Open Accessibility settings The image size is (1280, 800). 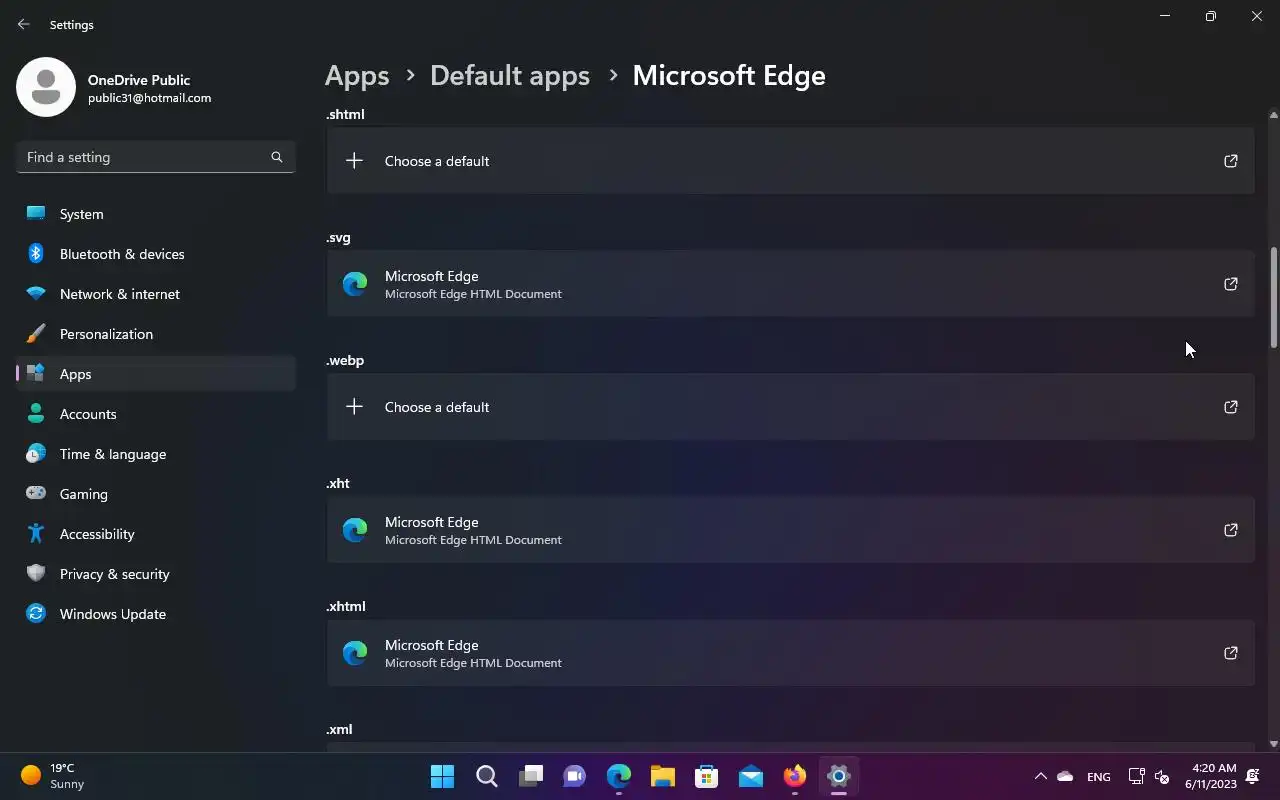click(156, 534)
